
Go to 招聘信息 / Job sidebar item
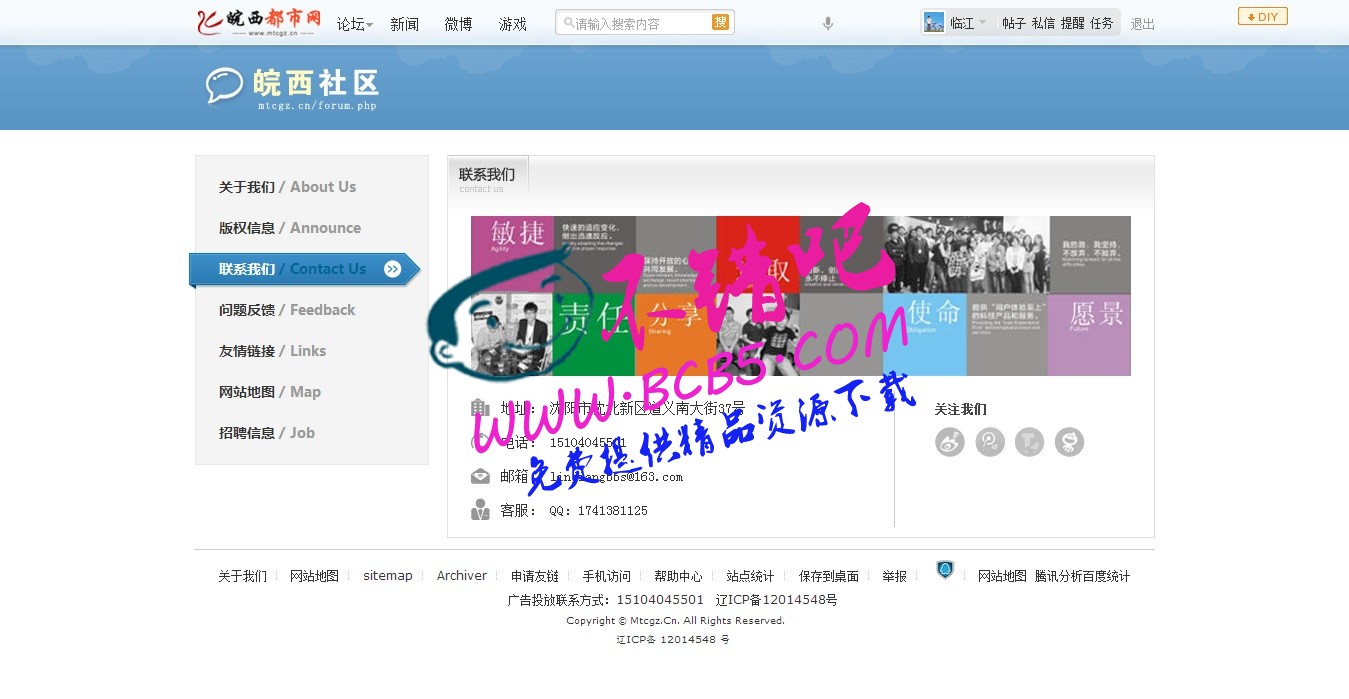click(267, 433)
